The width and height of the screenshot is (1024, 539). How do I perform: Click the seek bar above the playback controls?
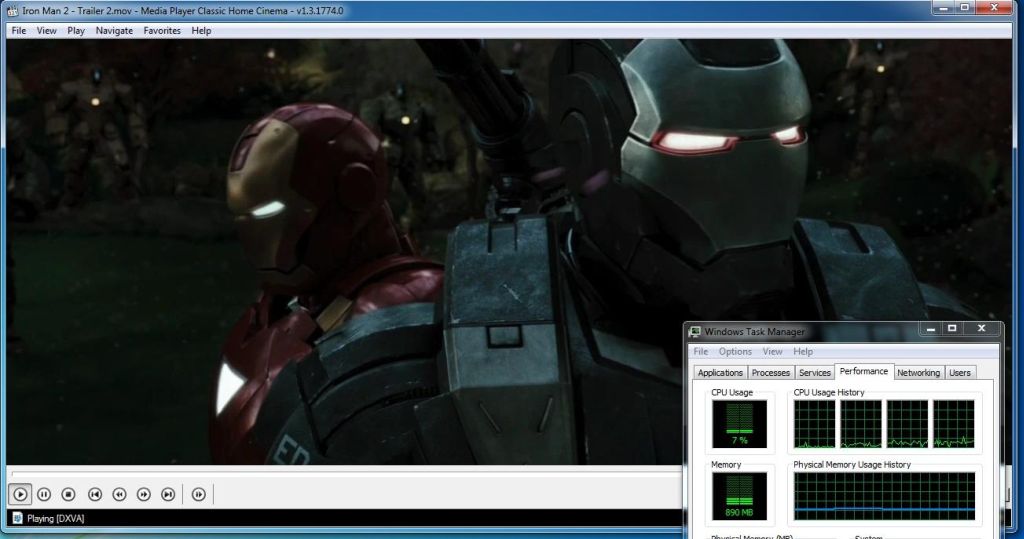[x=346, y=473]
